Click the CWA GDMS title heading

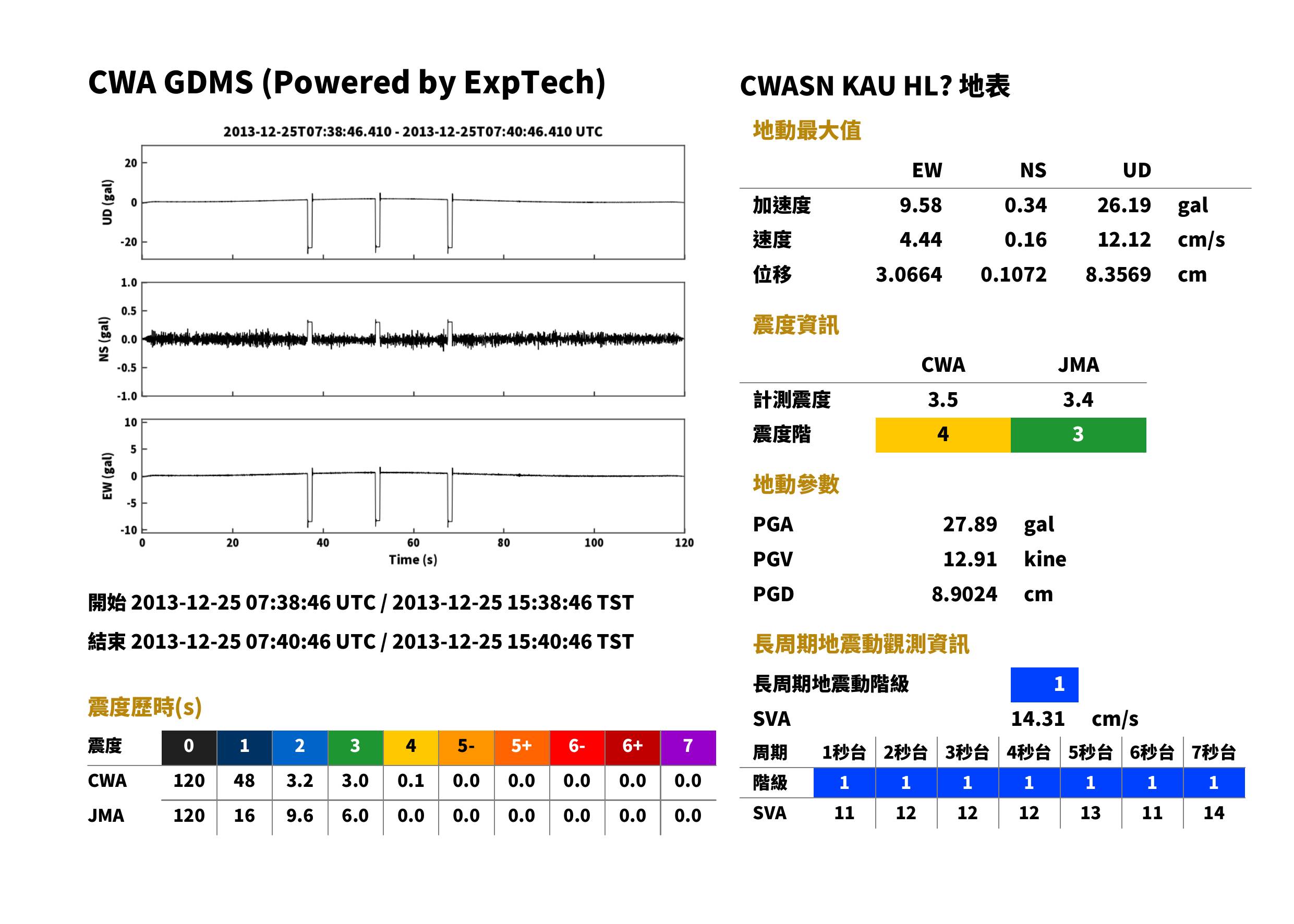tap(346, 82)
